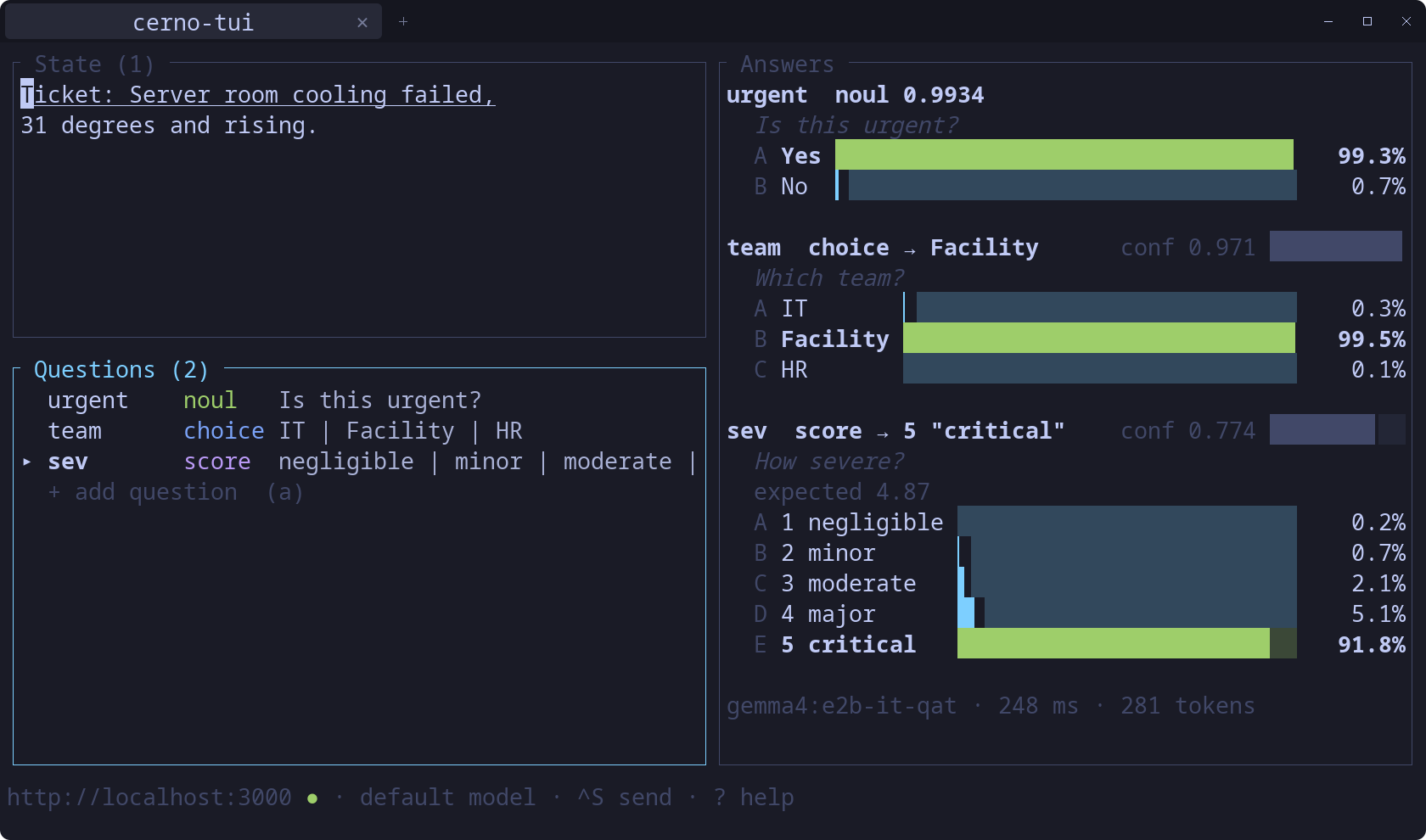Click the '5 critical' answer bar
This screenshot has width=1426, height=840.
click(1127, 644)
